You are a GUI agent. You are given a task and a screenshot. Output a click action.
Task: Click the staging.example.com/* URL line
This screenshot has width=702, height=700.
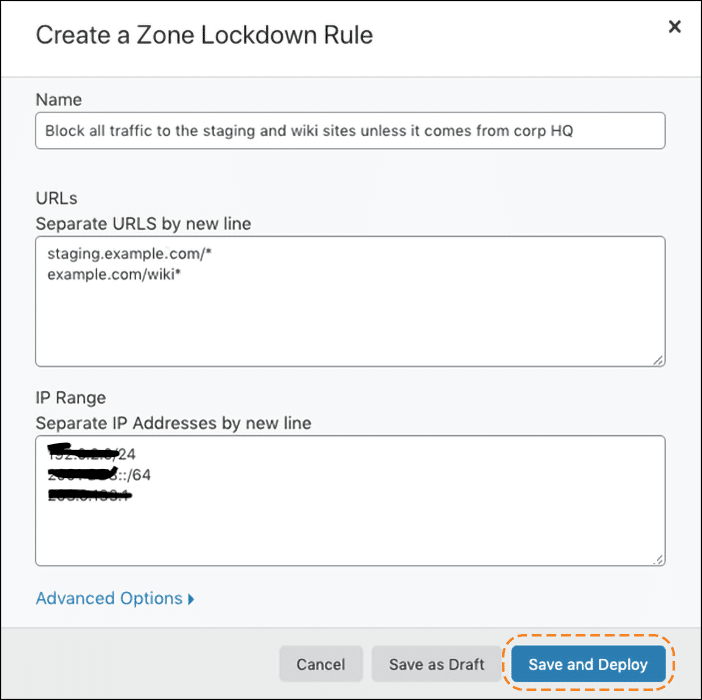tap(130, 255)
